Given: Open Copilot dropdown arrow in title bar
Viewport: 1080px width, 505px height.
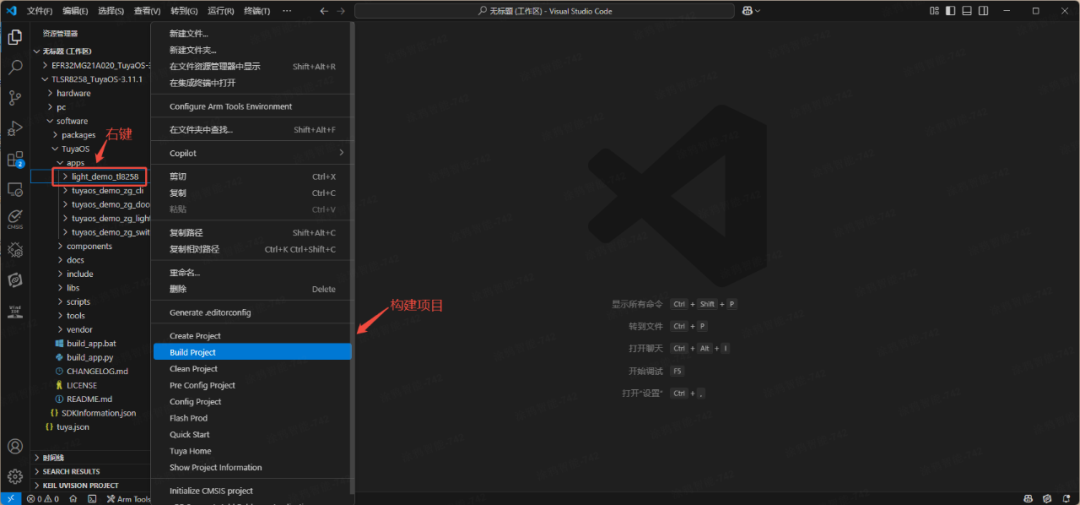Looking at the screenshot, I should pyautogui.click(x=758, y=11).
